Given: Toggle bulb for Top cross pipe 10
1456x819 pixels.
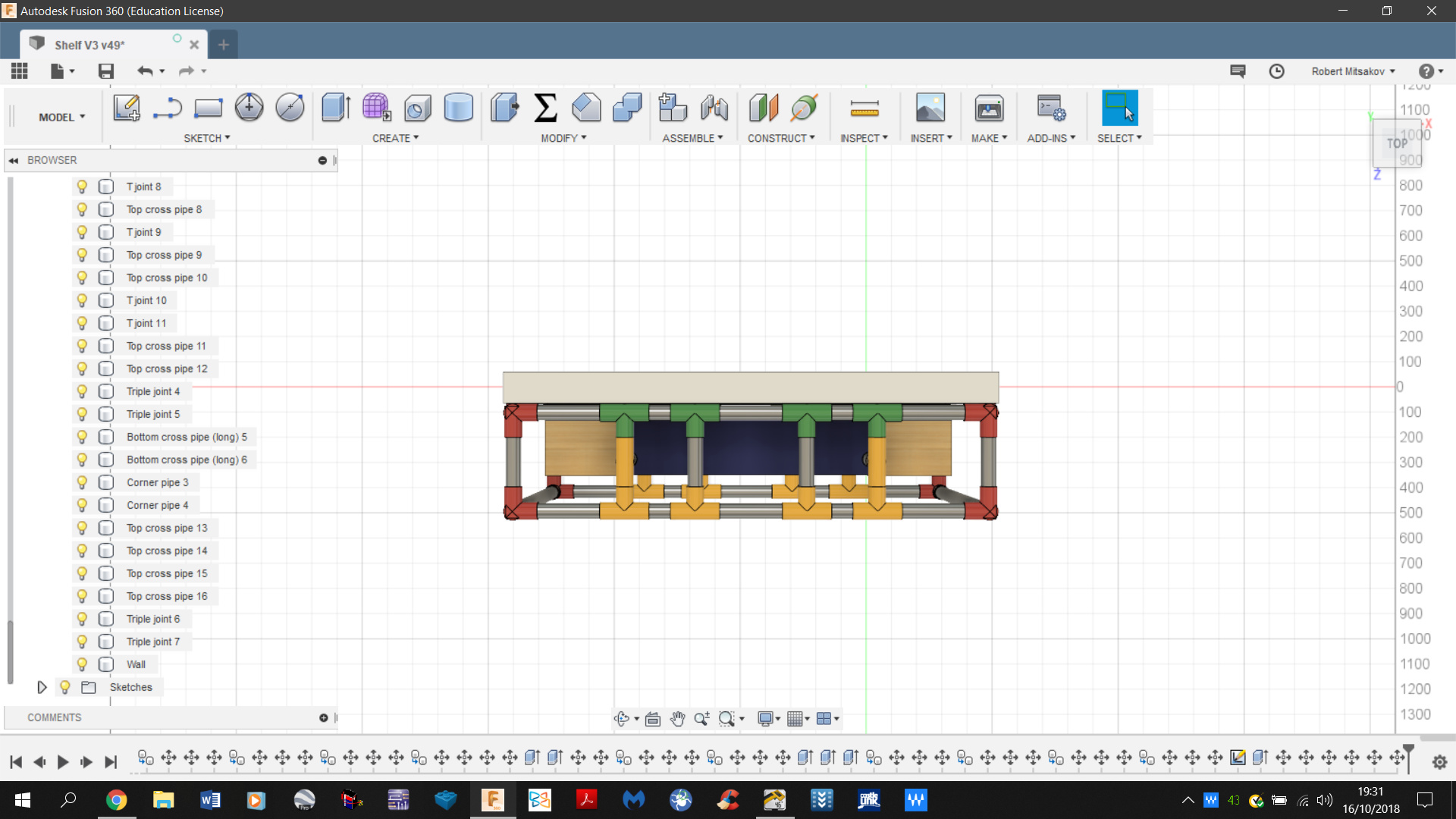Looking at the screenshot, I should pos(82,278).
